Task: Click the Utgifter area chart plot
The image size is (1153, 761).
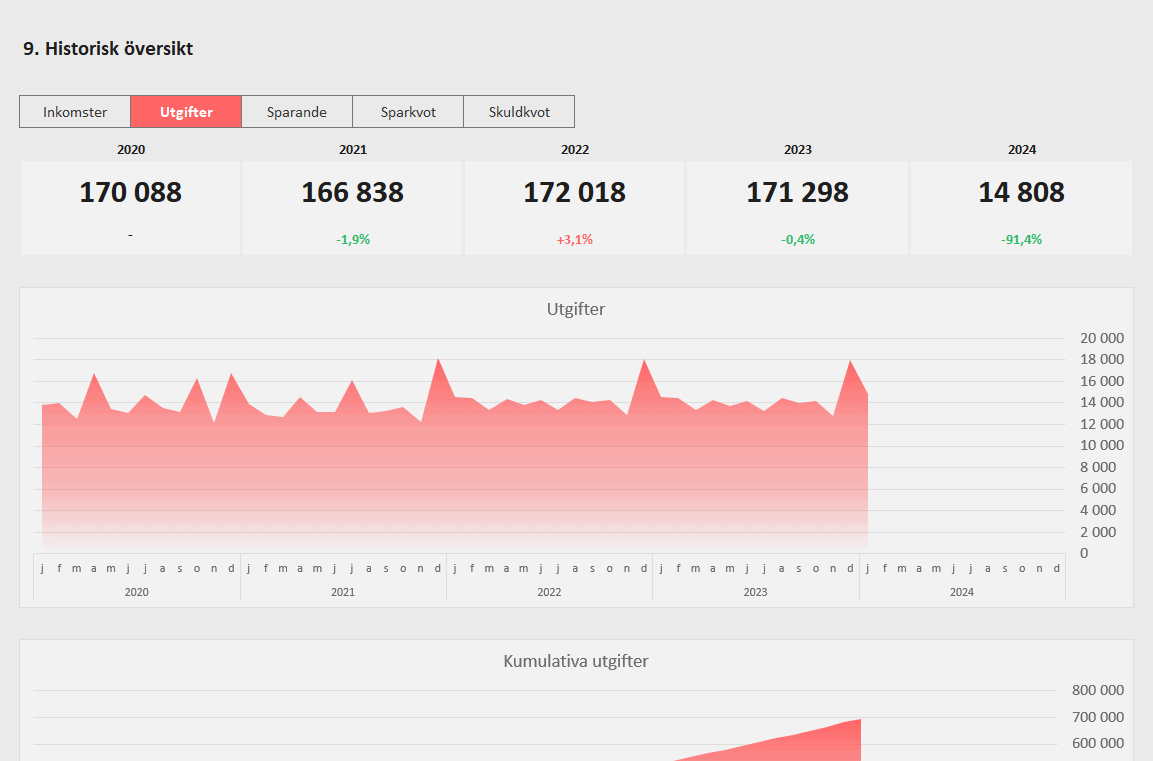Action: tap(549, 446)
